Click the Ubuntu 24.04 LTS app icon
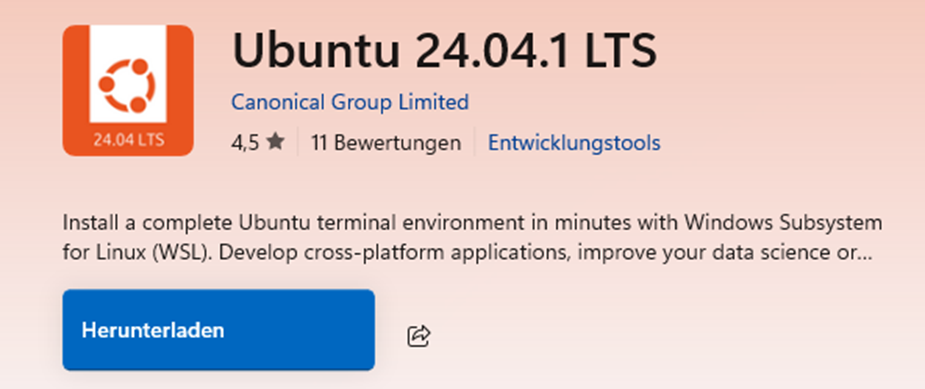 (128, 90)
